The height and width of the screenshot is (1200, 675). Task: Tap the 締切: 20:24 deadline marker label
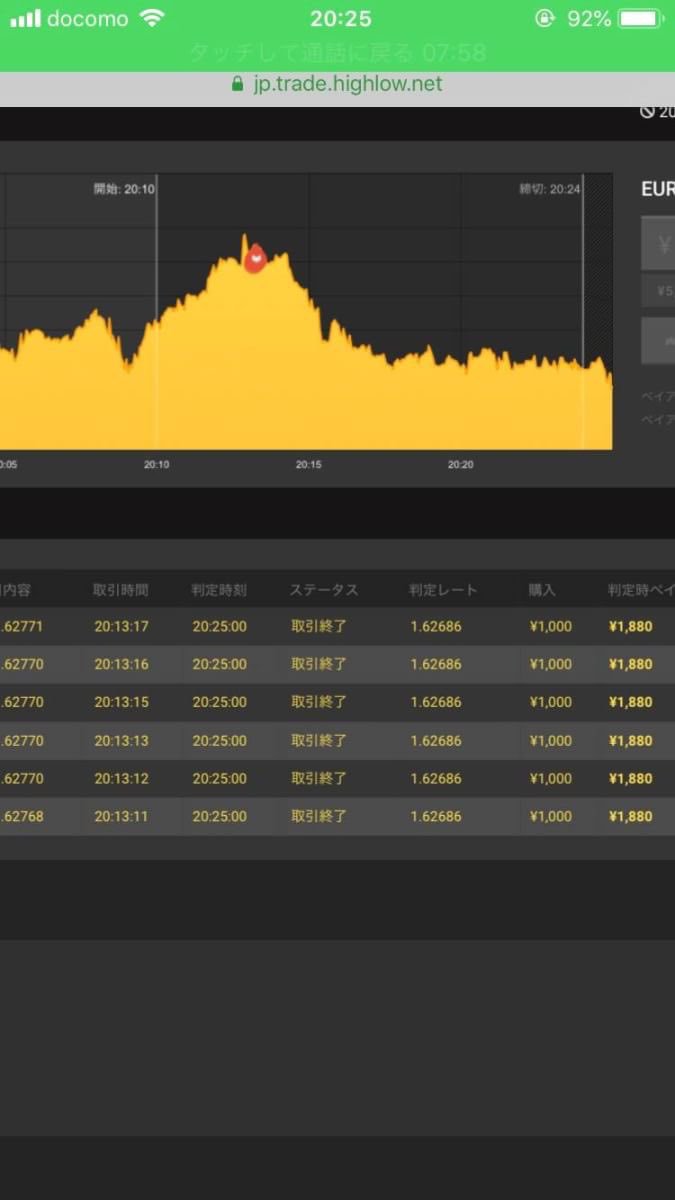[550, 188]
